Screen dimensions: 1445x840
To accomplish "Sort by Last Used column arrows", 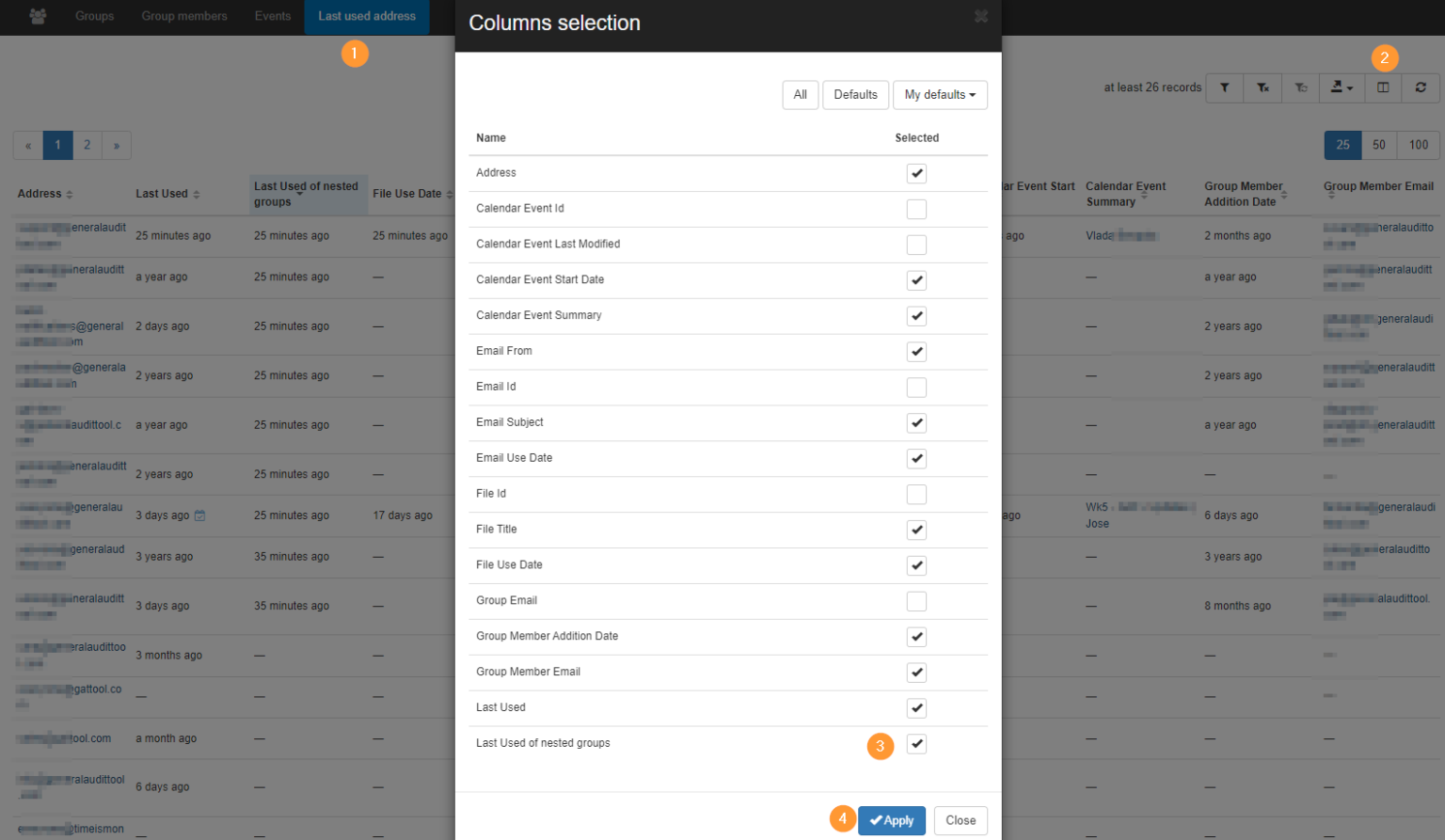I will tap(197, 195).
